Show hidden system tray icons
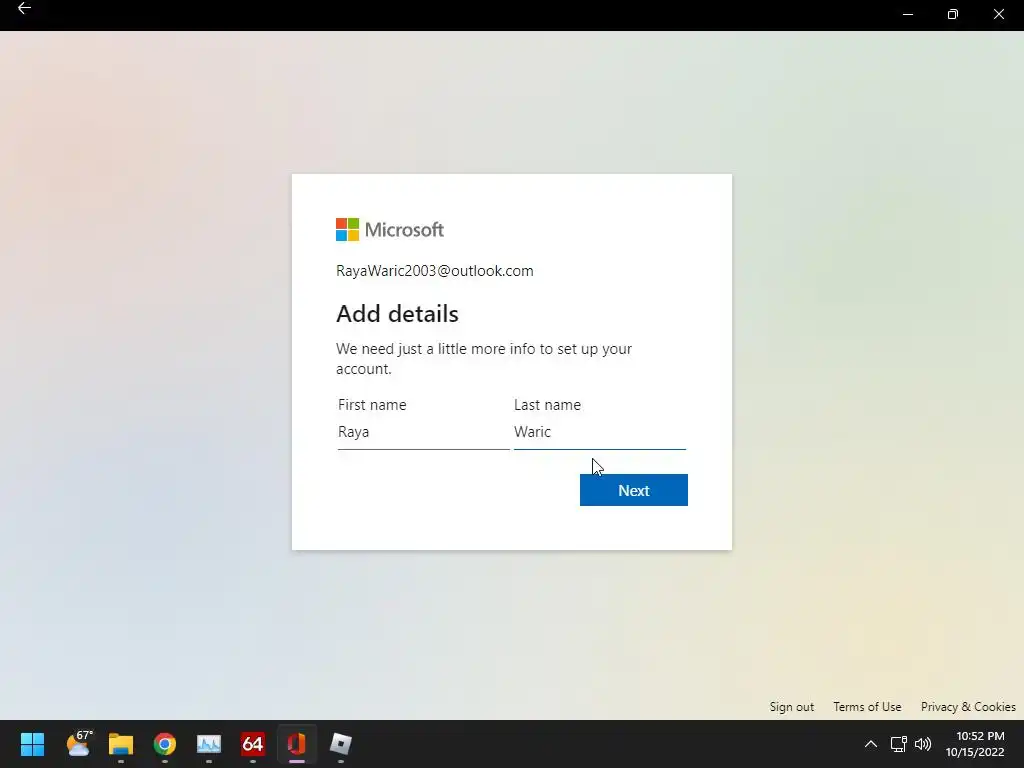Screen dimensions: 1024x768 point(871,744)
